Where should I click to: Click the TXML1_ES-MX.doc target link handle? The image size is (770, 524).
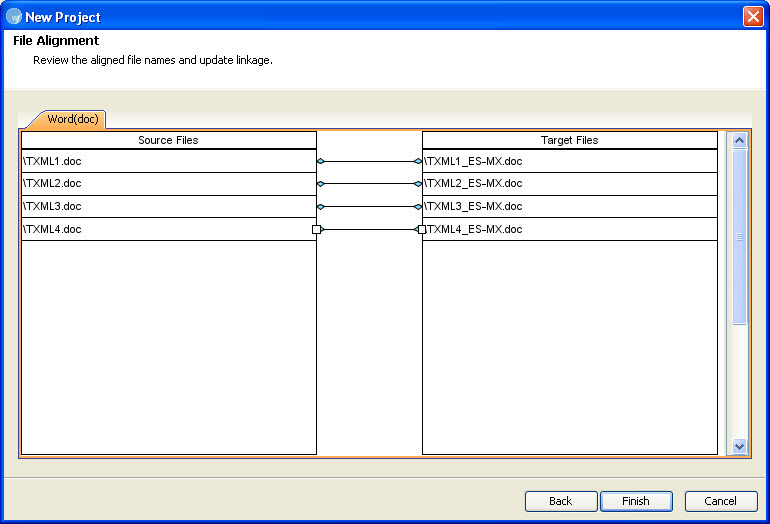[418, 161]
